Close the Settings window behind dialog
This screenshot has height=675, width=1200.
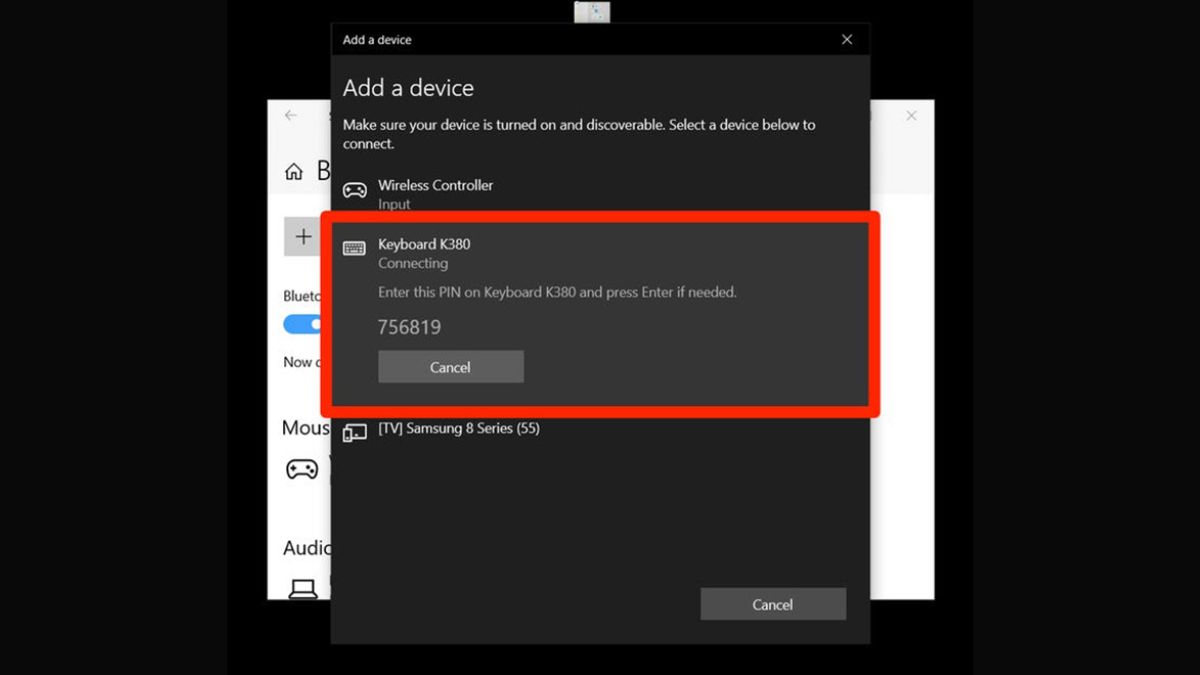[911, 116]
